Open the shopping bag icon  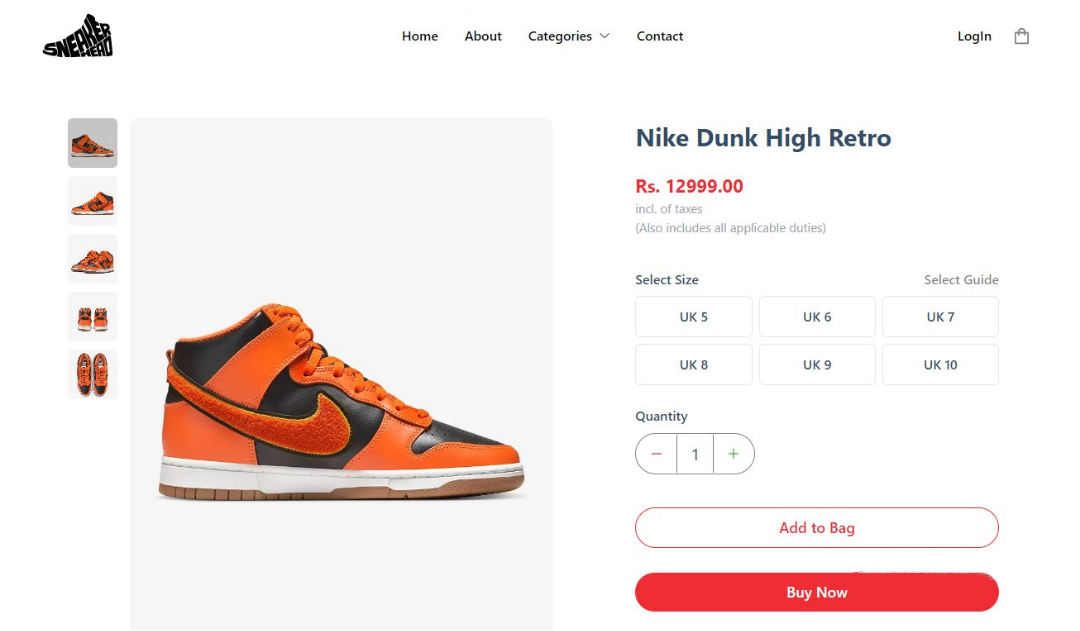pyautogui.click(x=1021, y=35)
